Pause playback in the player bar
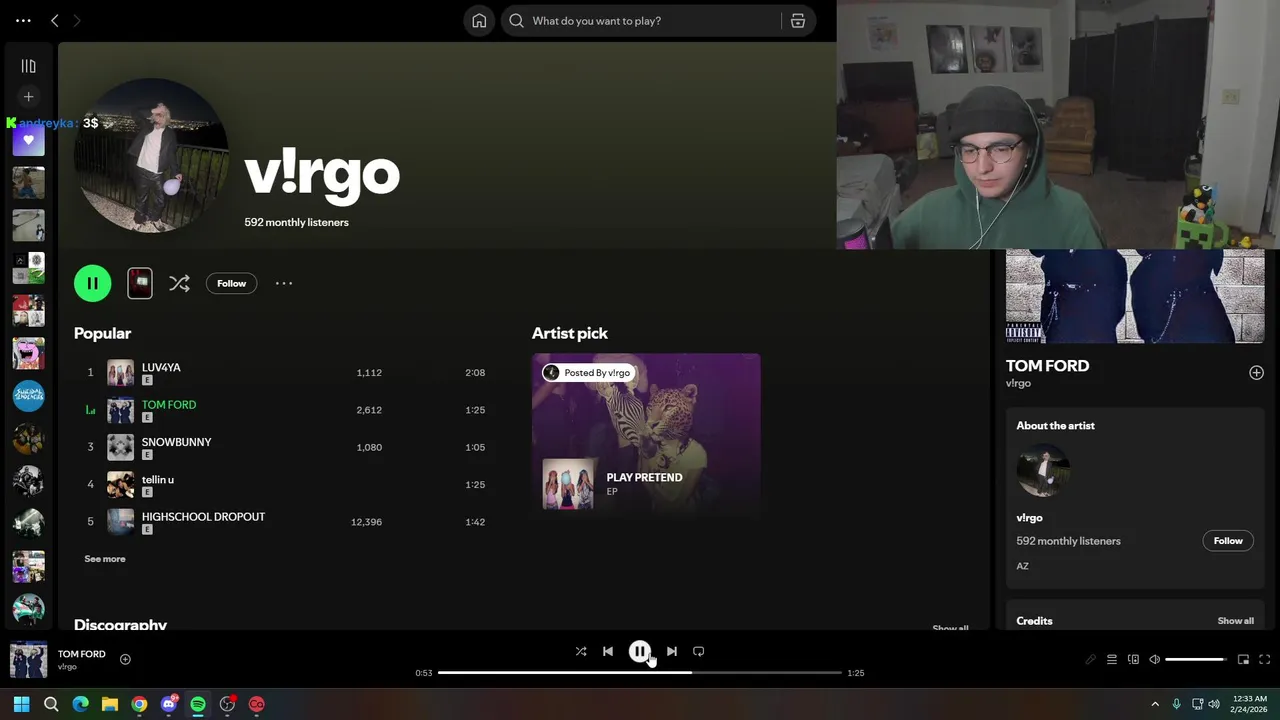 pyautogui.click(x=640, y=651)
